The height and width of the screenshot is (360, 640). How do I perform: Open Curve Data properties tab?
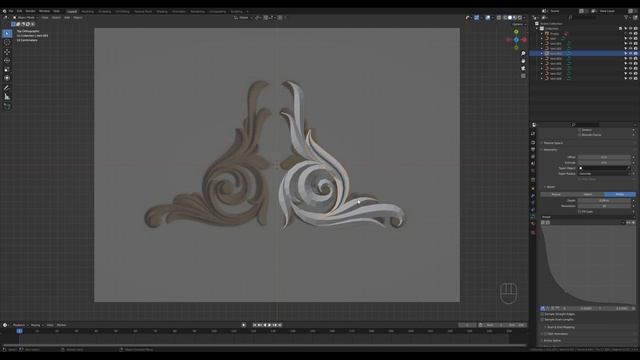(533, 217)
